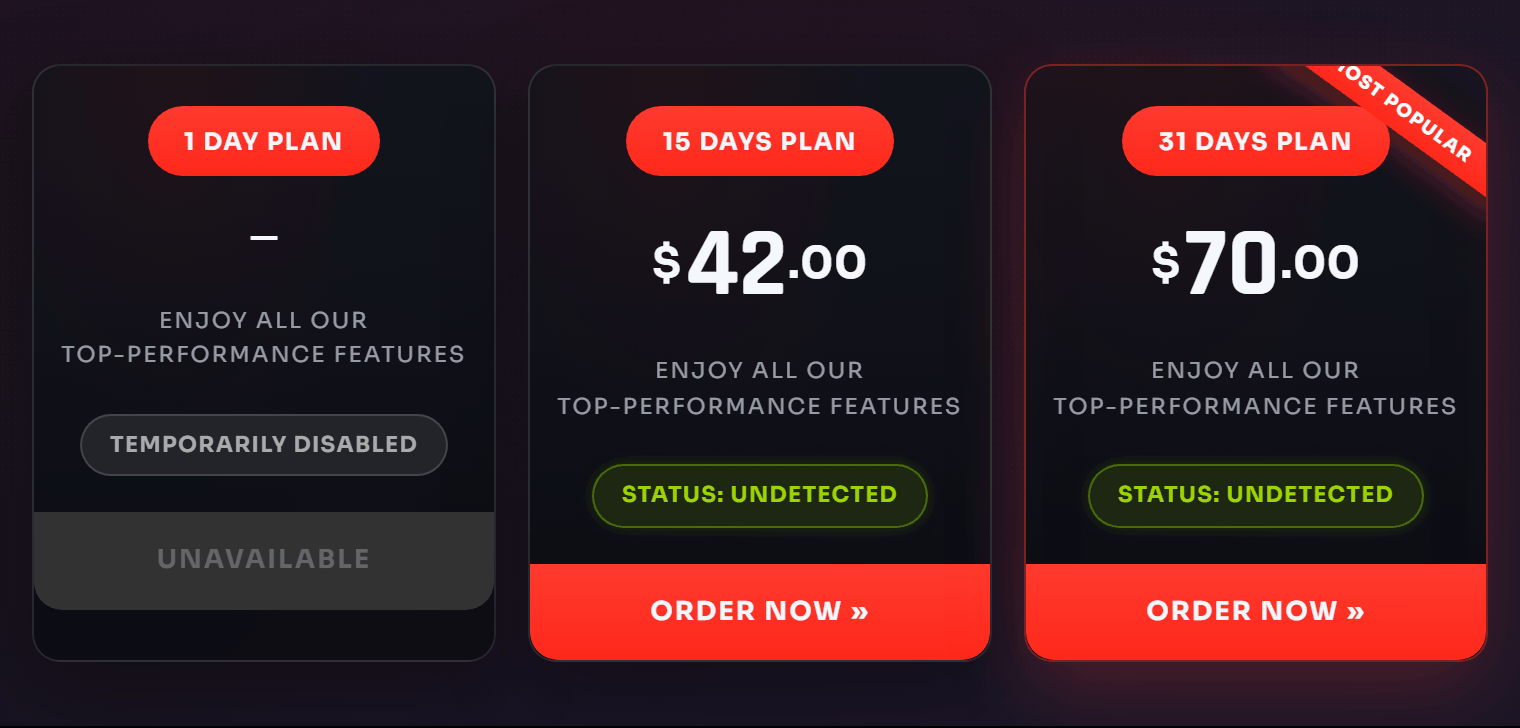Select the 31 Days Plan badge

[1255, 141]
